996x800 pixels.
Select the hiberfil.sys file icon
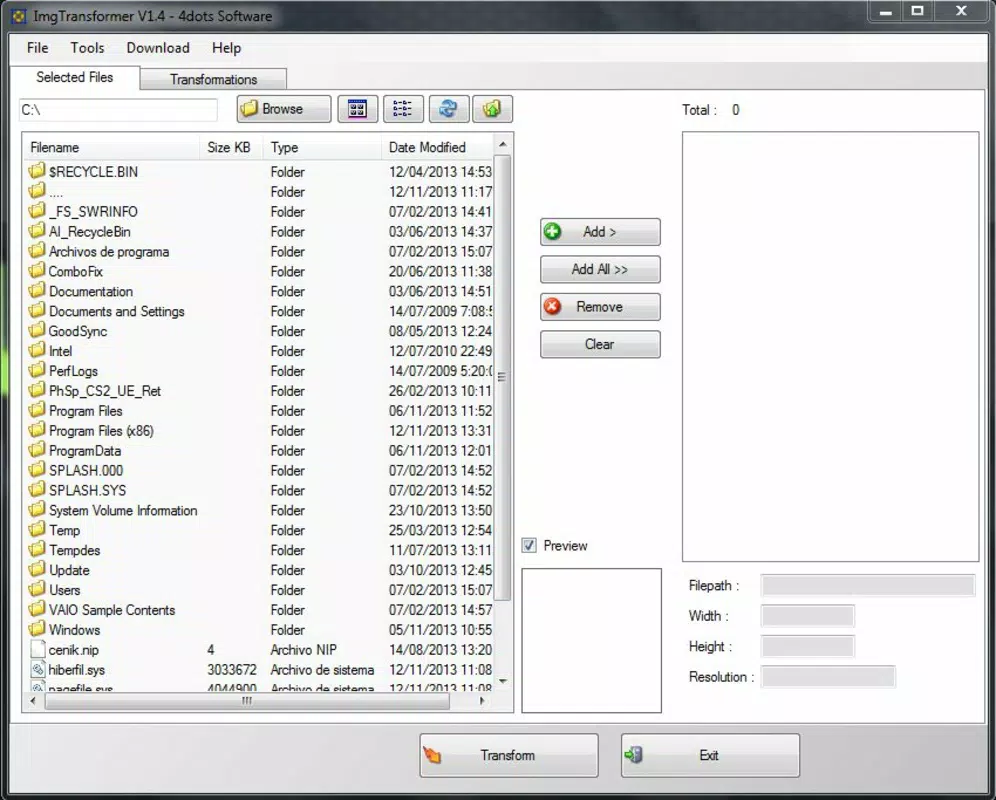pos(37,669)
